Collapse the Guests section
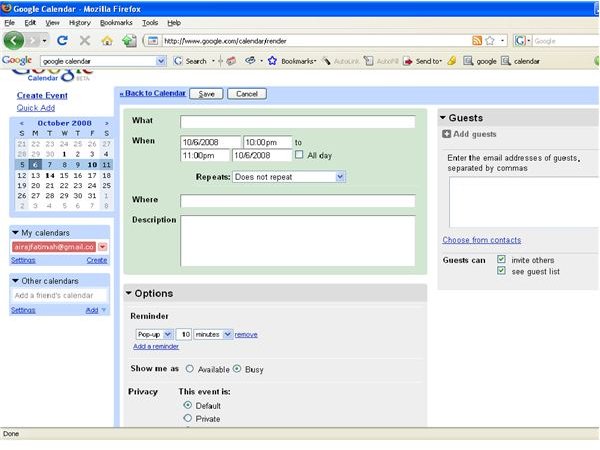Viewport: 600px width, 450px height. 443,117
